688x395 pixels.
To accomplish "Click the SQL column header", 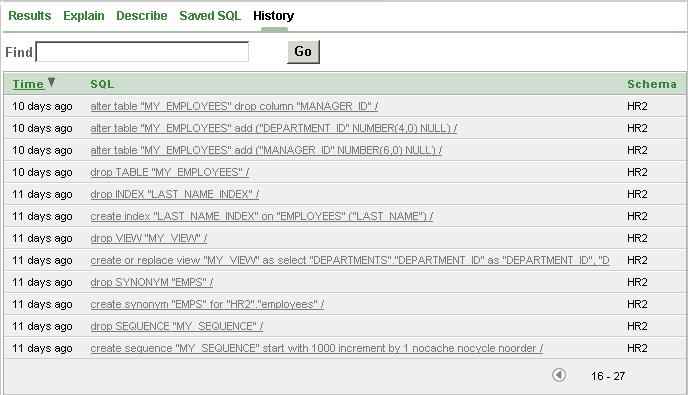I will click(x=102, y=84).
